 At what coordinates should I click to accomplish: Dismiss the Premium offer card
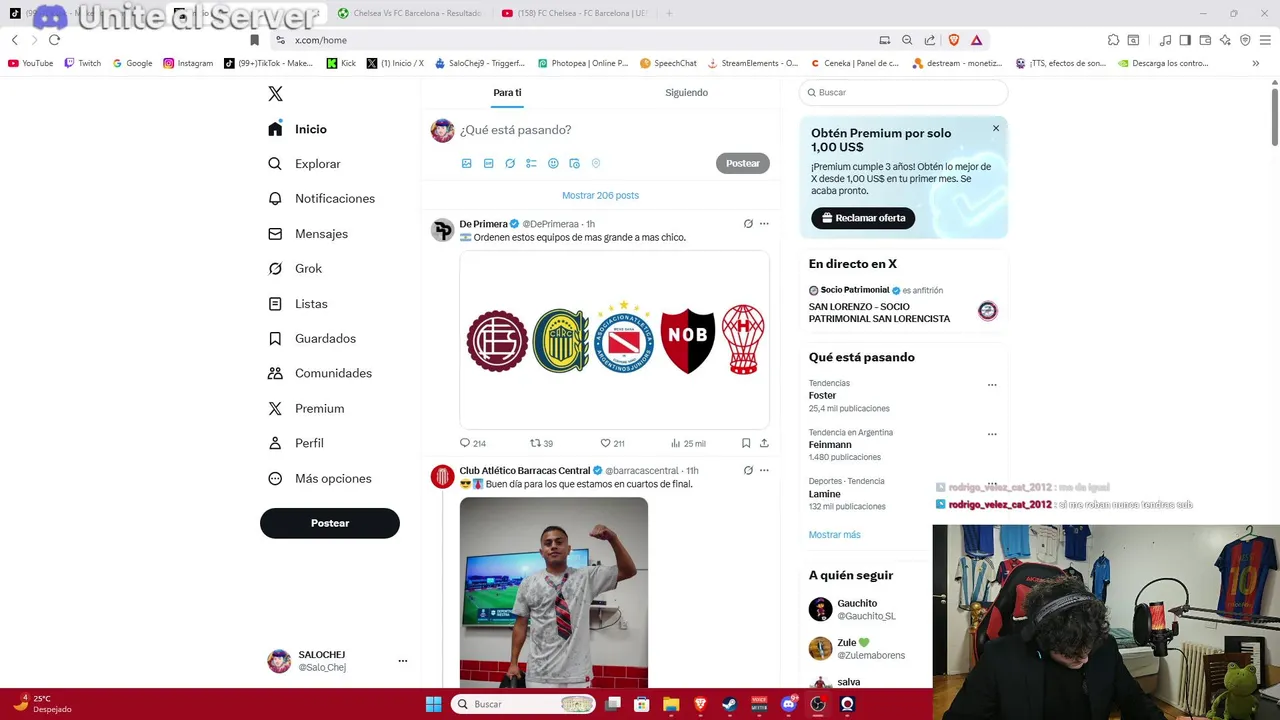click(x=996, y=128)
